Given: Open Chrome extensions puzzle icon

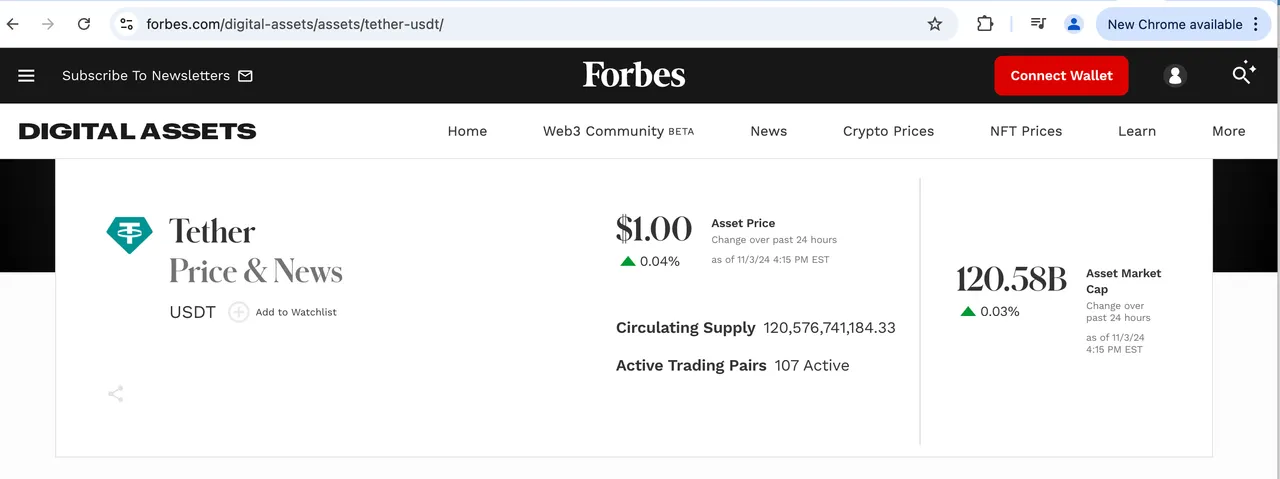Looking at the screenshot, I should coord(985,24).
